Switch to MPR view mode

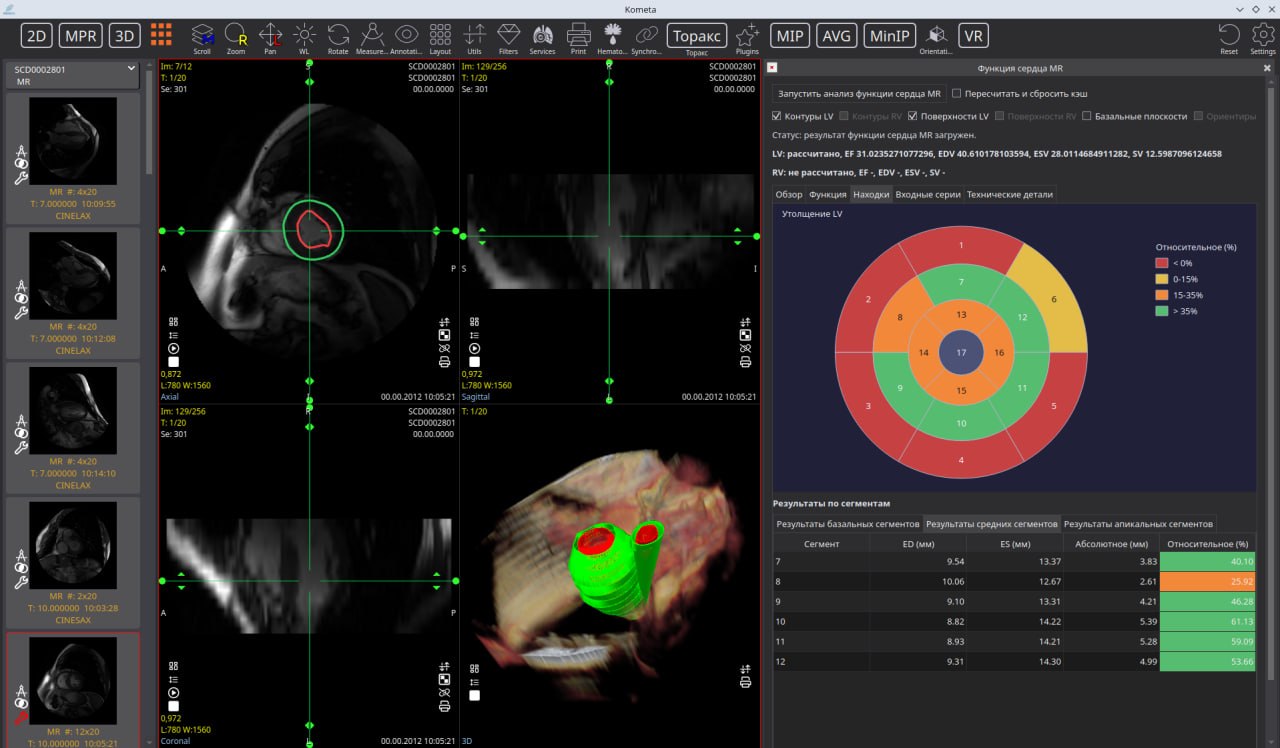pos(81,36)
